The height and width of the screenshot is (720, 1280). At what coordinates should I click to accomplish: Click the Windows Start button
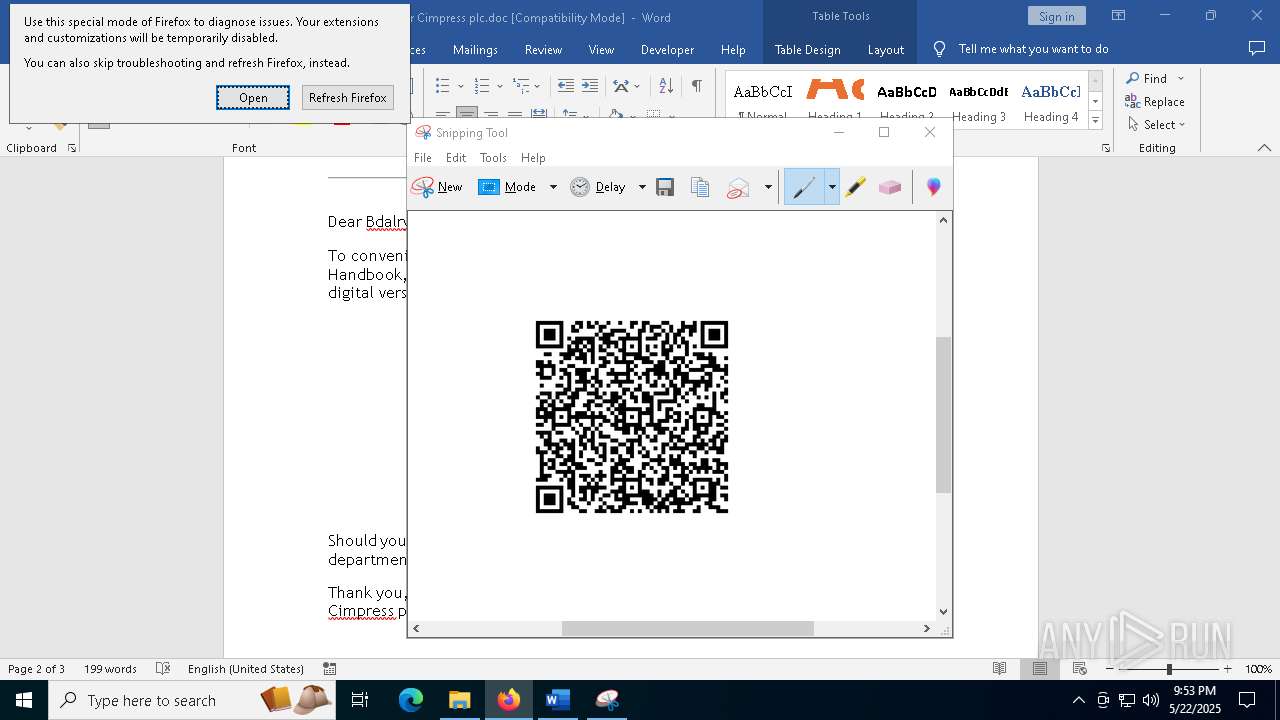[x=24, y=700]
